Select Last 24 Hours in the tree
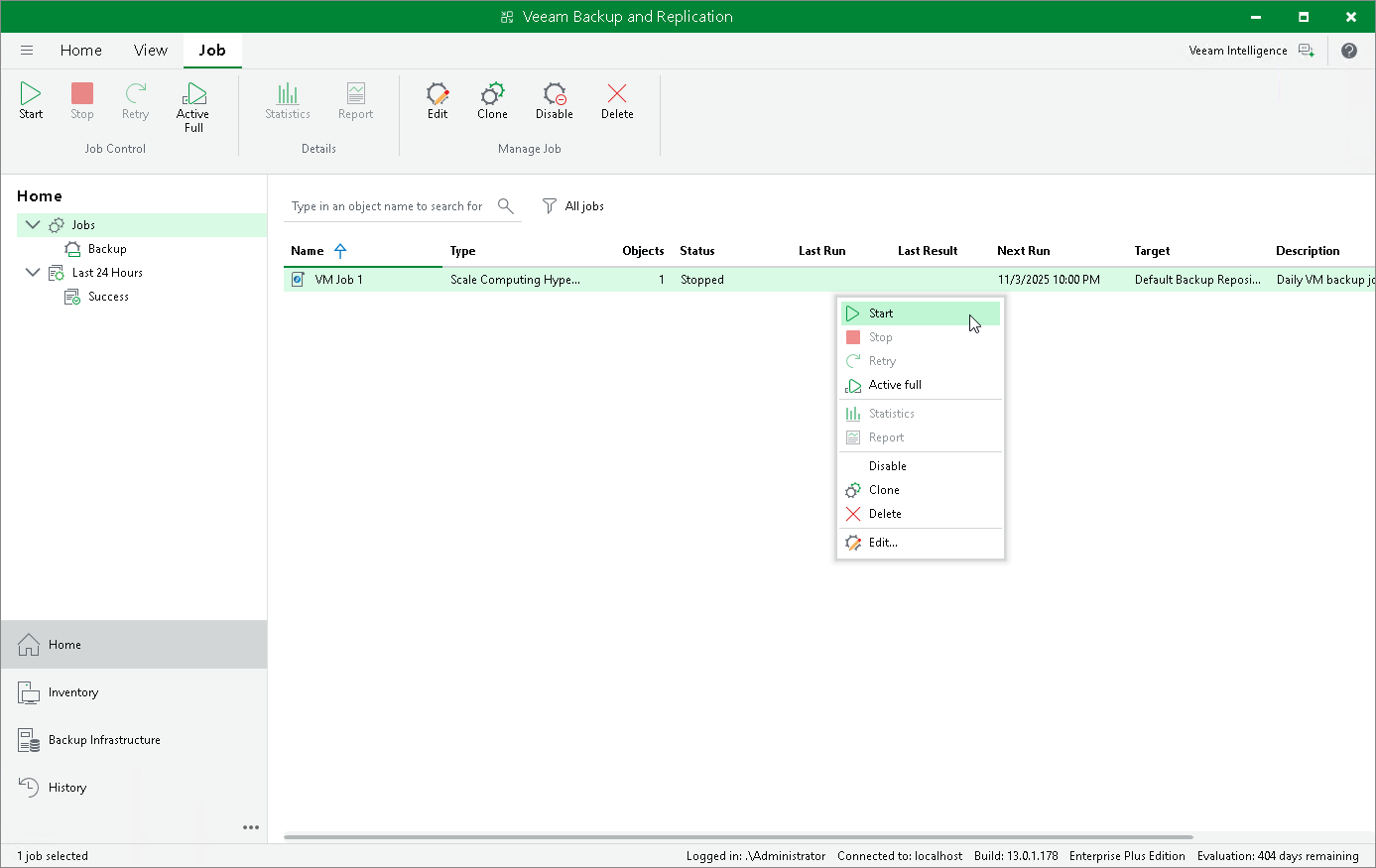The image size is (1376, 868). click(x=107, y=273)
